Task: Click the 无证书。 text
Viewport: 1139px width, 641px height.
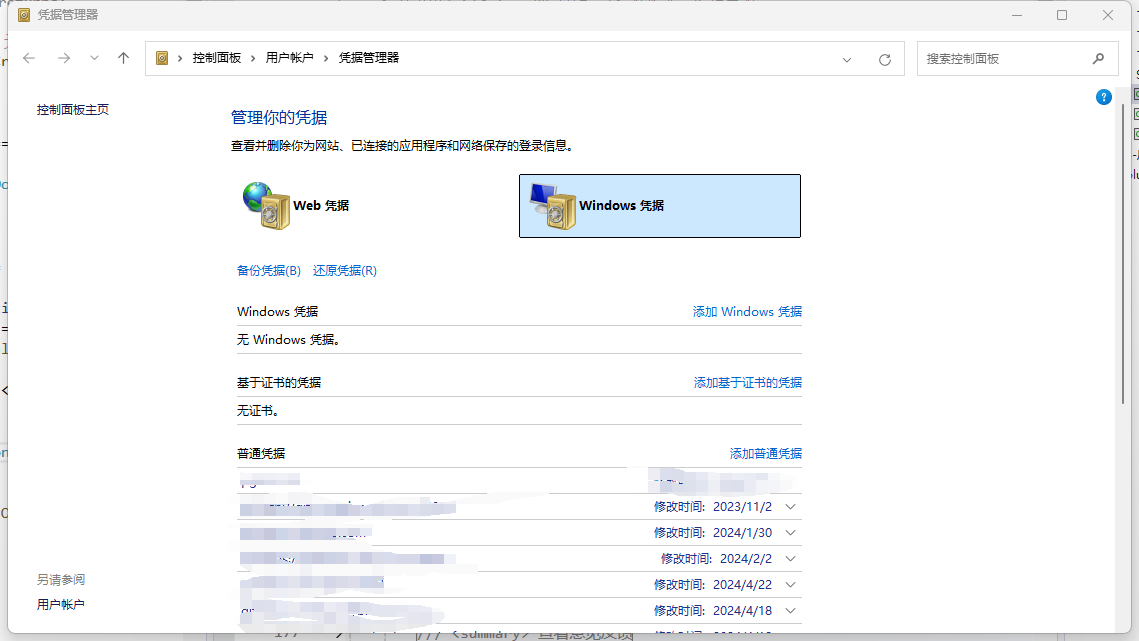Action: [x=259, y=411]
